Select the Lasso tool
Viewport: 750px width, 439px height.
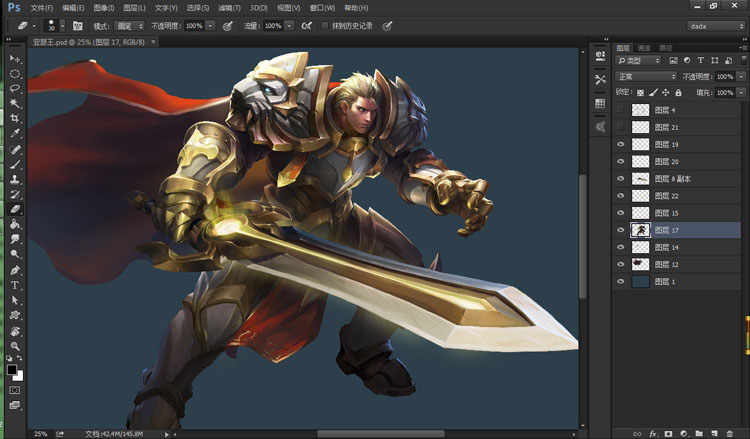tap(15, 89)
